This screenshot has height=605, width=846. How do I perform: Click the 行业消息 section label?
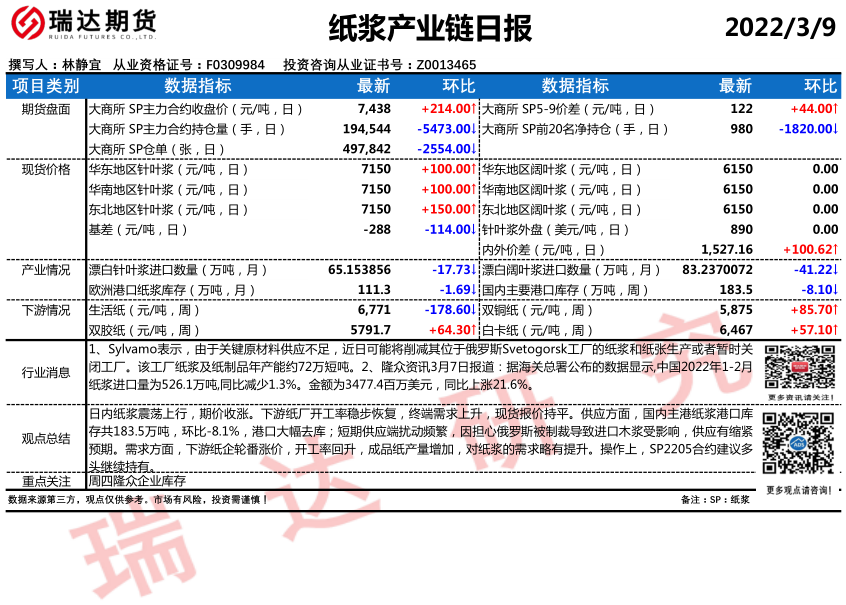[46, 373]
